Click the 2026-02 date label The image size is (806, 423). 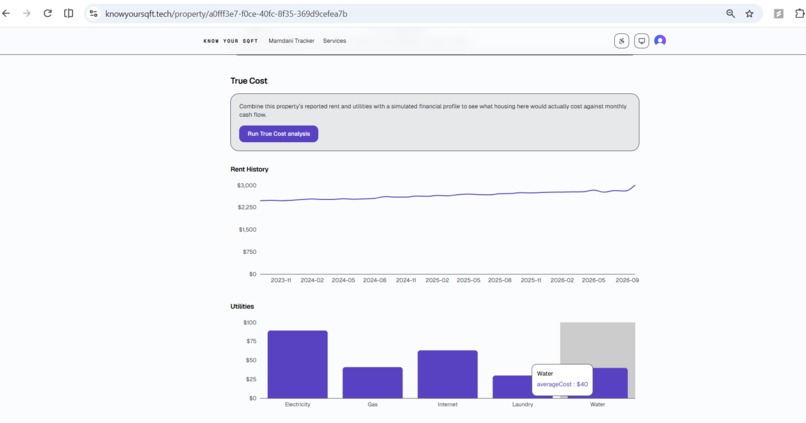coord(562,280)
